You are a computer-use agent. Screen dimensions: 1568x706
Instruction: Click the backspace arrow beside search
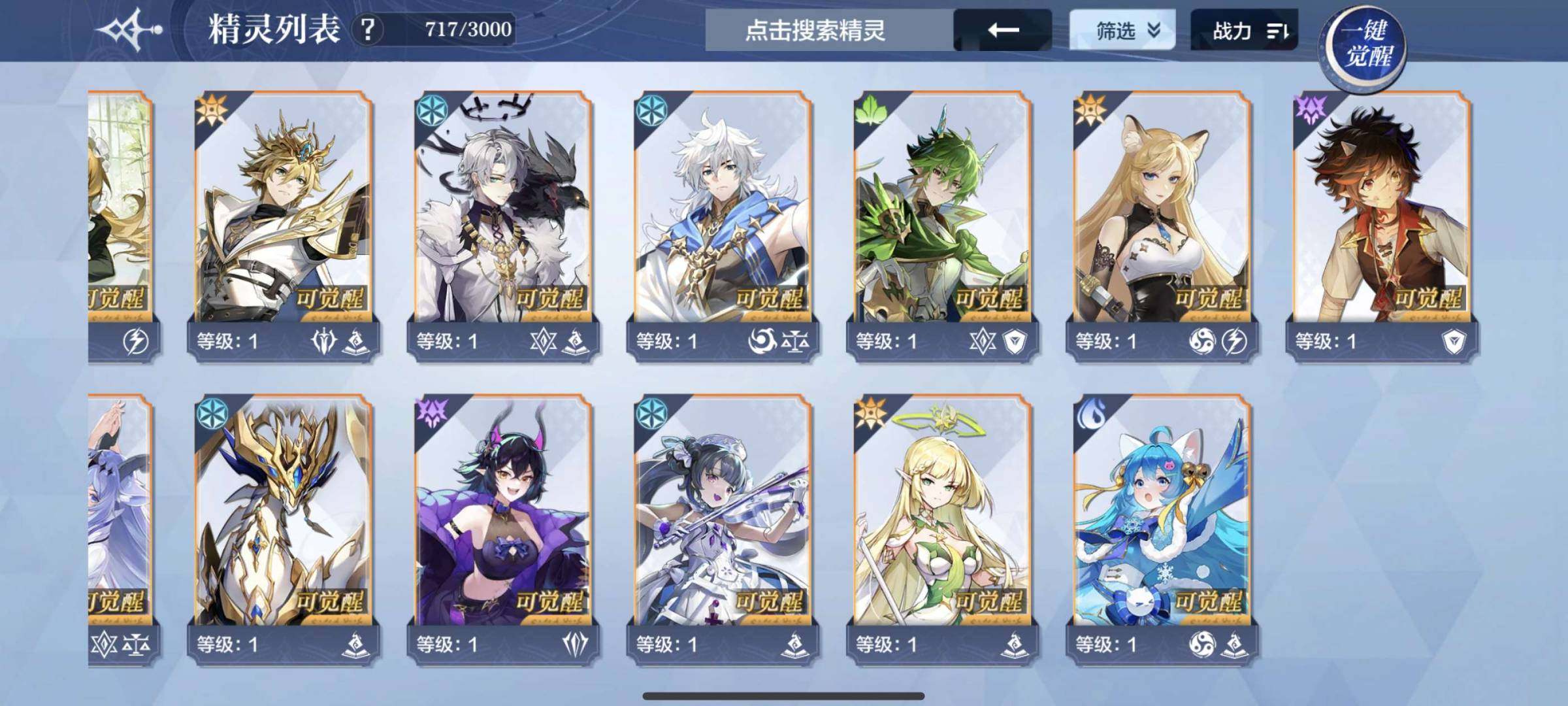(1003, 30)
